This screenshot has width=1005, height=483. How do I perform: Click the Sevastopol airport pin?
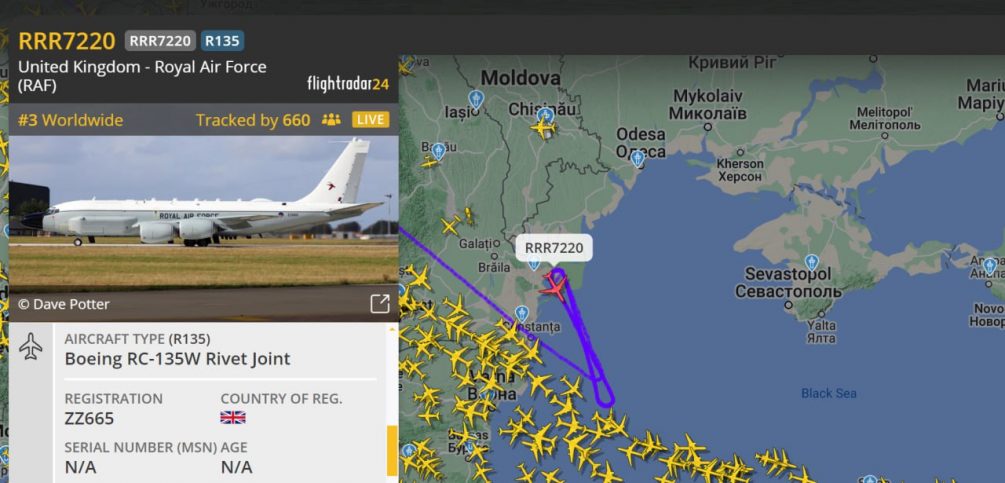pos(812,262)
